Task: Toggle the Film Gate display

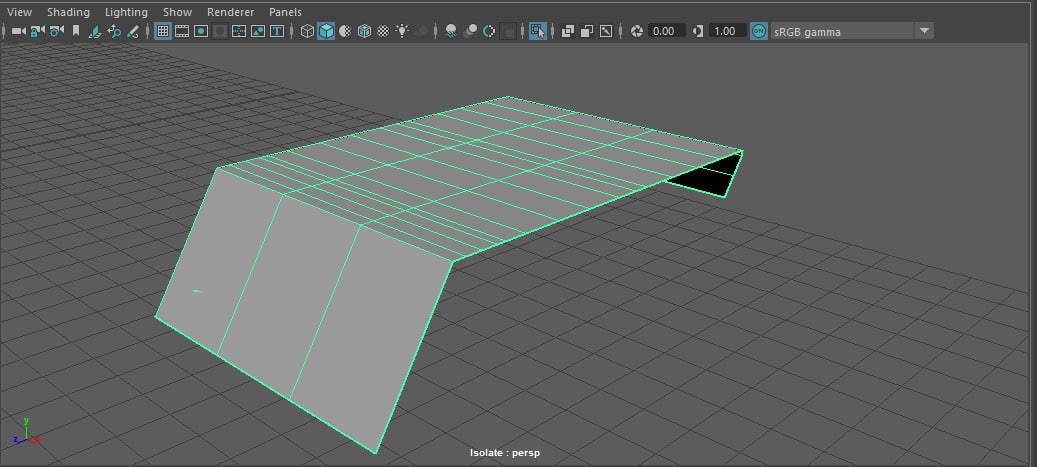Action: click(182, 31)
